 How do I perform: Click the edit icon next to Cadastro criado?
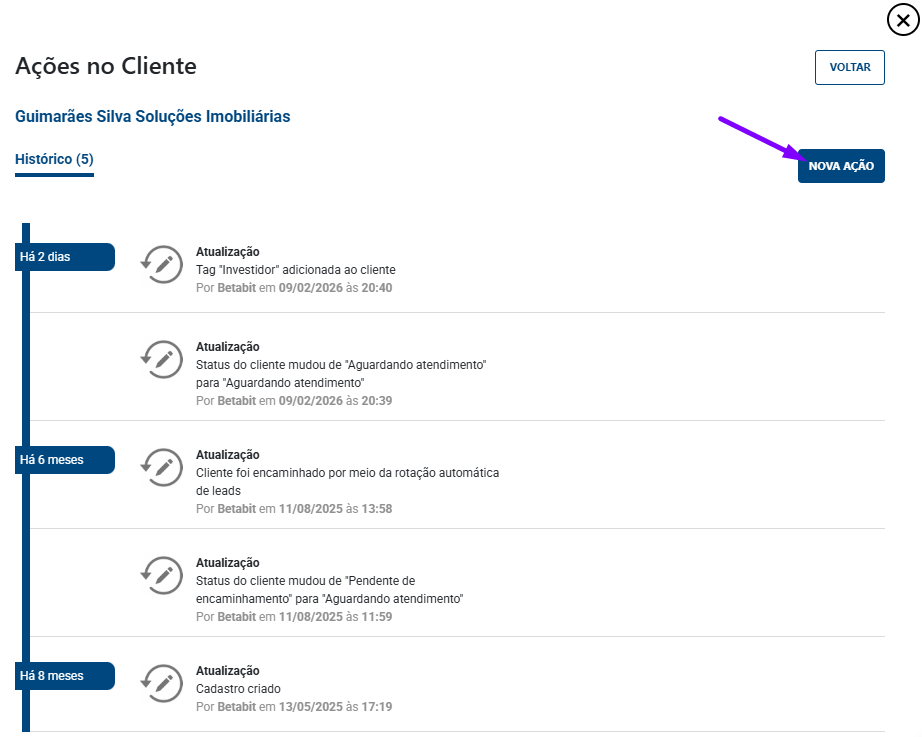click(x=161, y=683)
